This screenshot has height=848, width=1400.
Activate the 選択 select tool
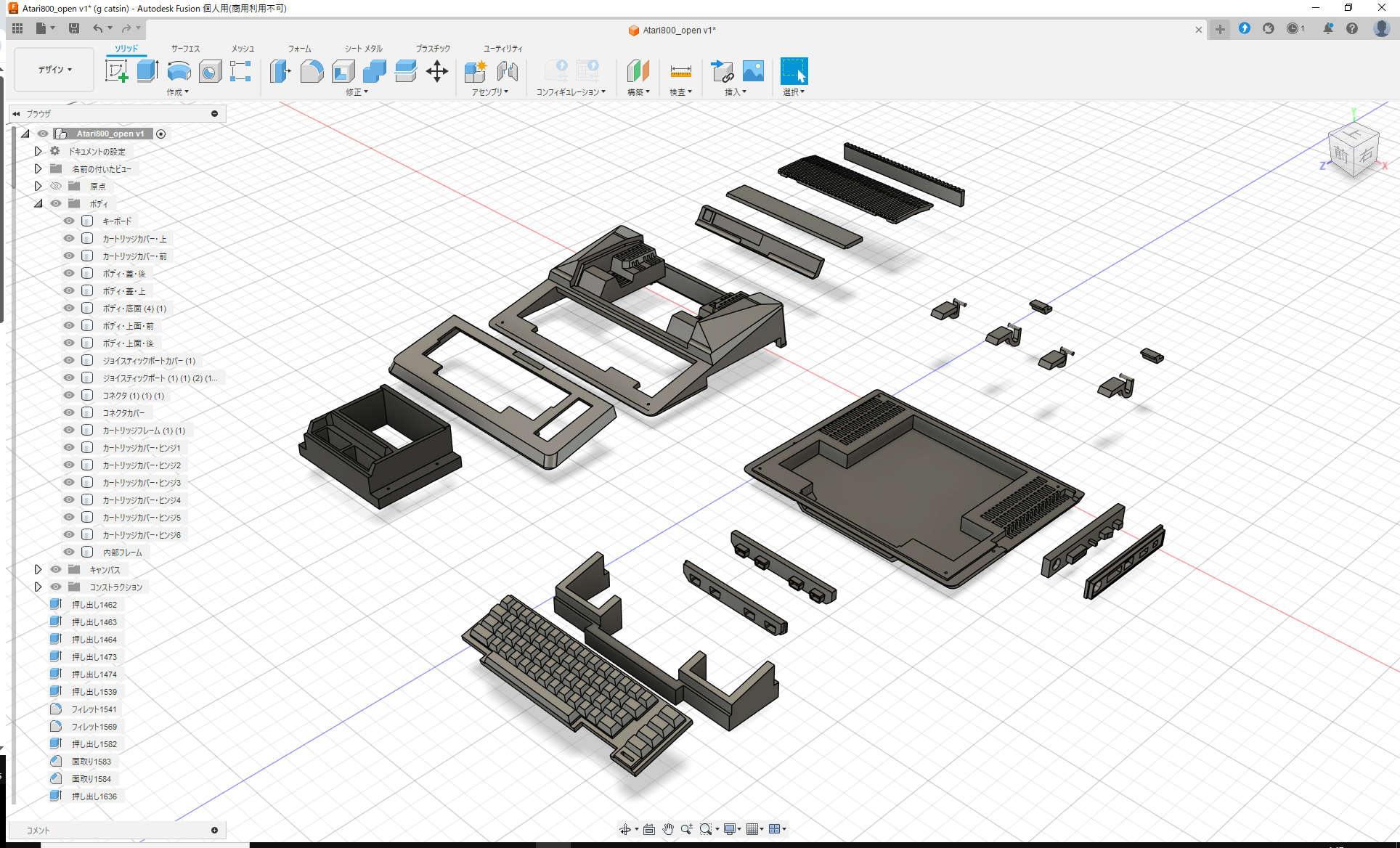(x=794, y=71)
